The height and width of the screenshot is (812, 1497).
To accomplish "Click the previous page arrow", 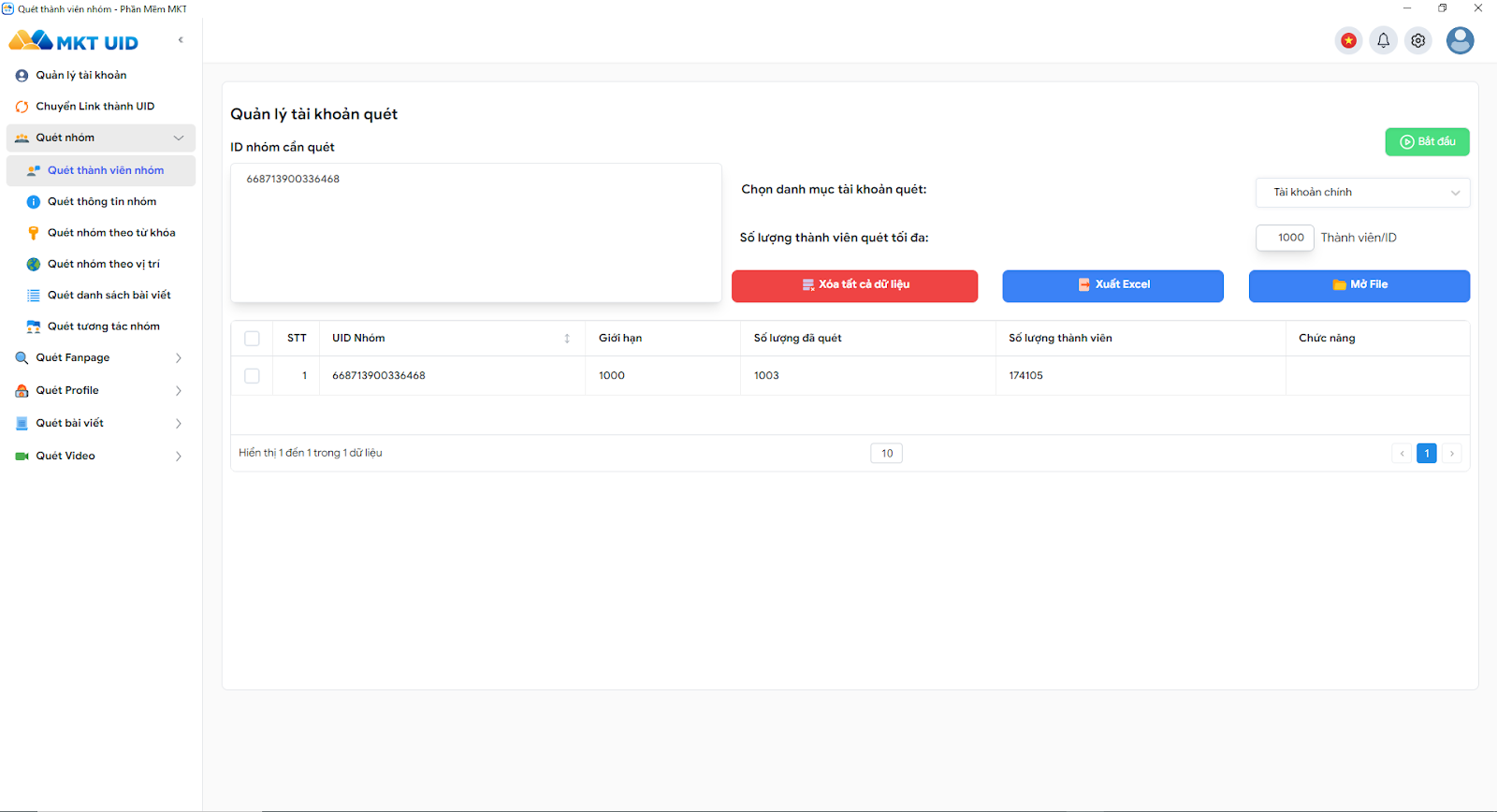I will (x=1402, y=454).
